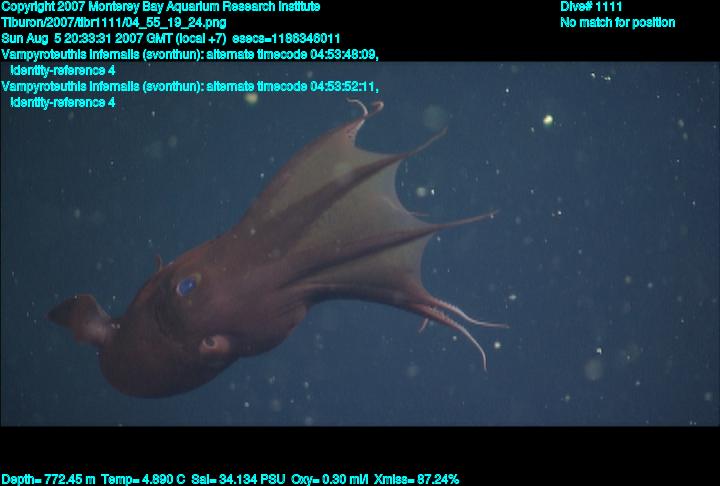
Task: Click the esecs value in the header
Action: pyautogui.click(x=299, y=39)
